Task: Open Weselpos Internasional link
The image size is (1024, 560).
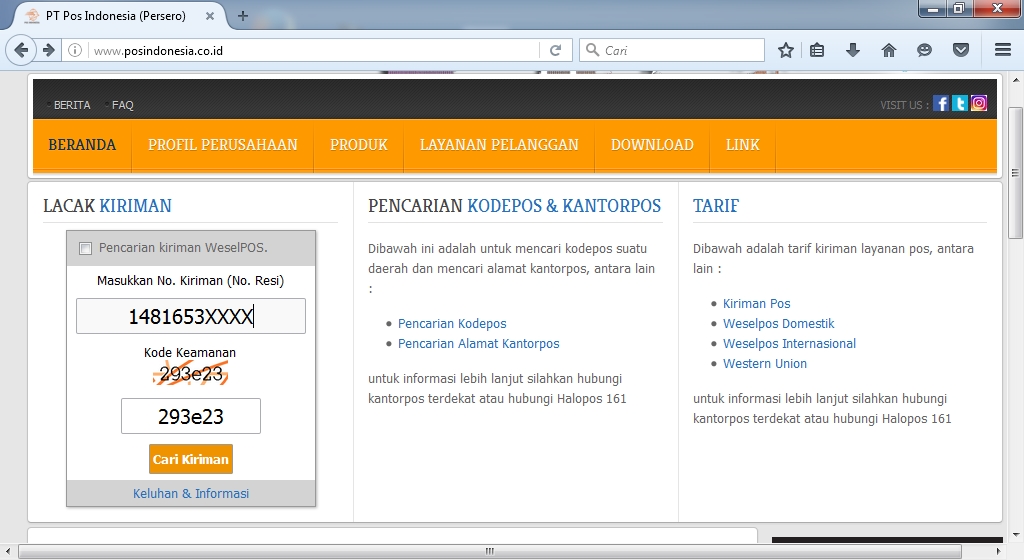Action: (x=789, y=344)
